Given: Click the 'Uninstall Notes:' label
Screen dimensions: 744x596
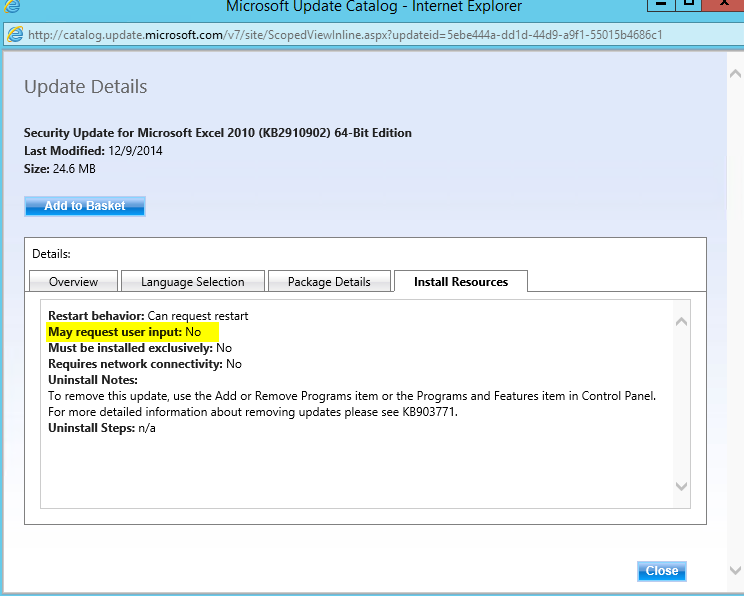Looking at the screenshot, I should (93, 380).
